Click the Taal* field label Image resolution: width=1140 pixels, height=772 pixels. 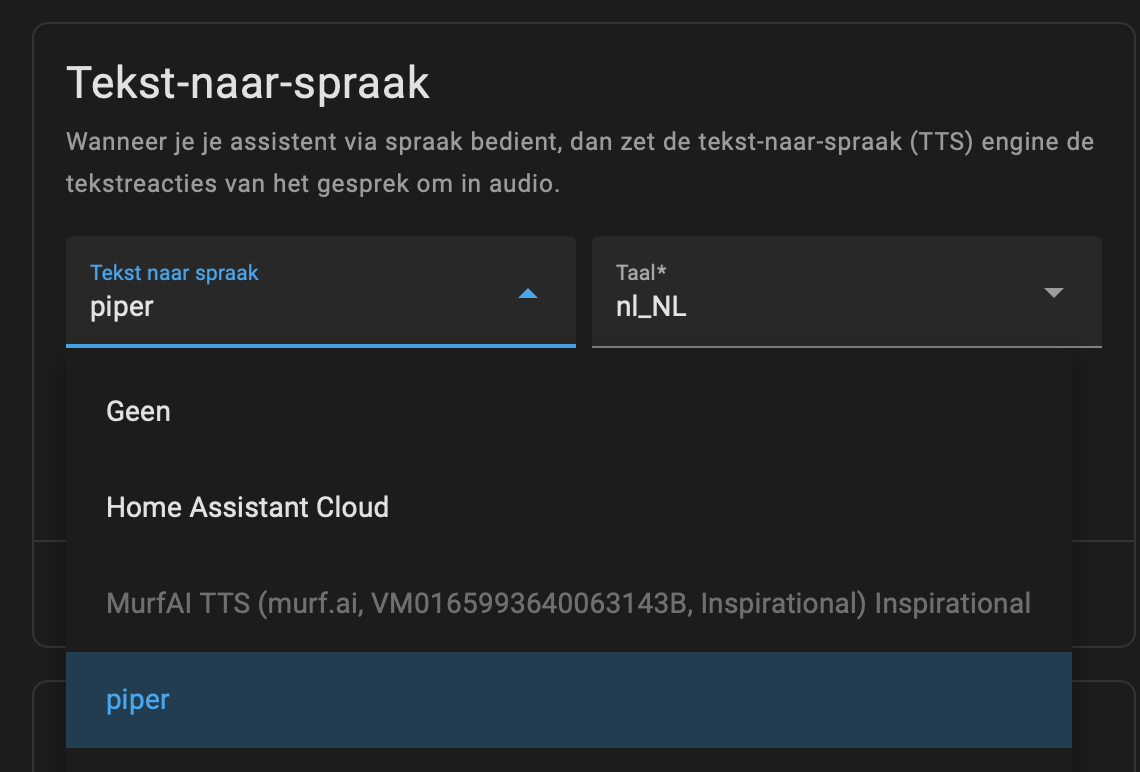(641, 272)
